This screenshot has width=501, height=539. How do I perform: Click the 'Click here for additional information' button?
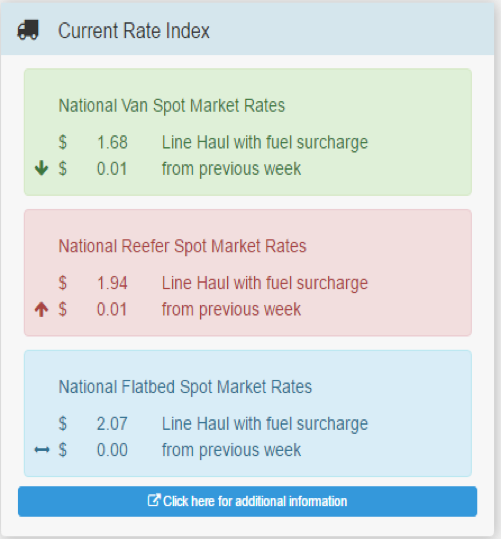(x=248, y=501)
